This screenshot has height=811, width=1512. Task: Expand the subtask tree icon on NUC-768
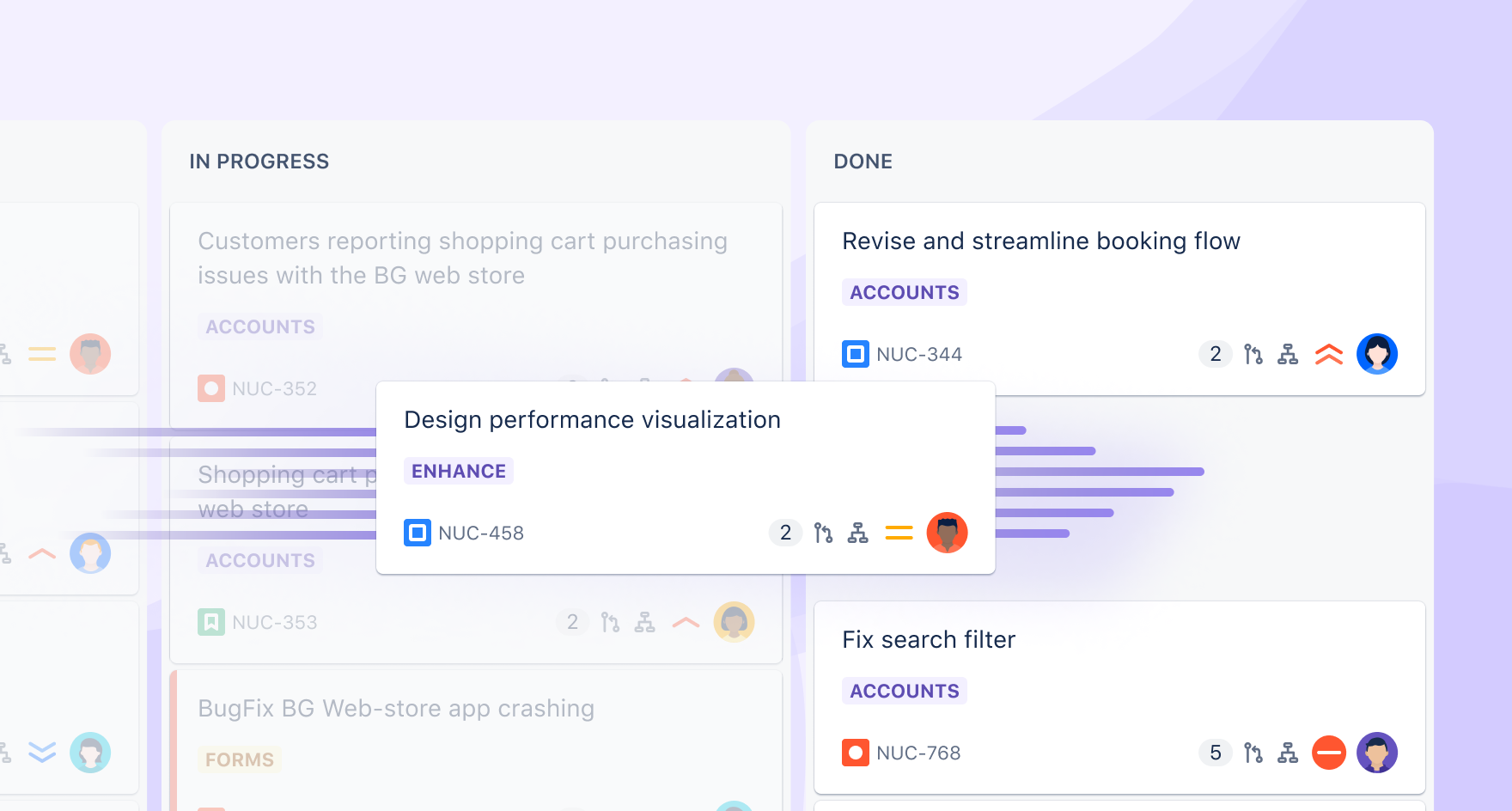pyautogui.click(x=1288, y=753)
